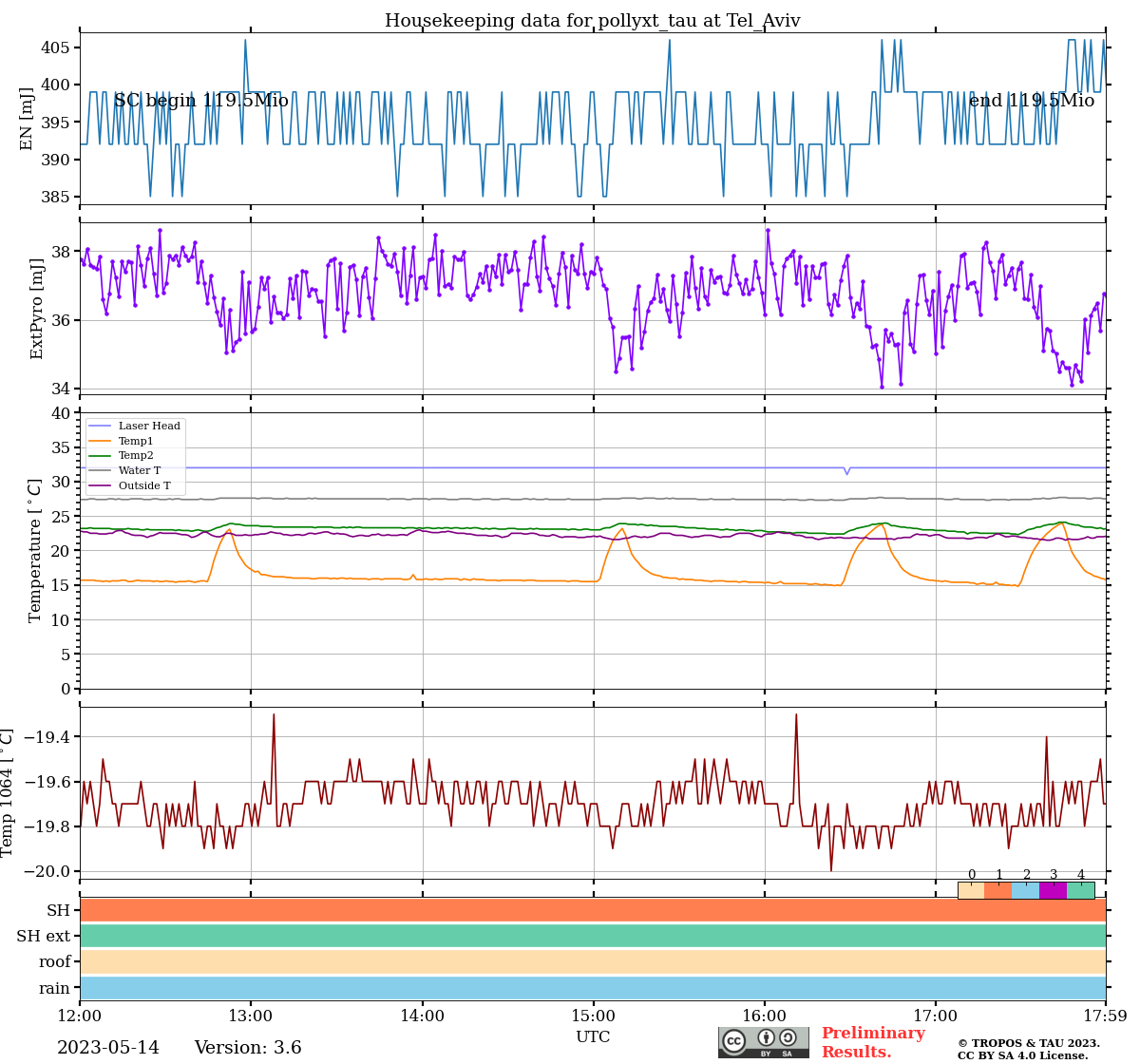Click the '38' tick on ExtPyro axis
Screen dimensions: 1140x1064
(62, 252)
